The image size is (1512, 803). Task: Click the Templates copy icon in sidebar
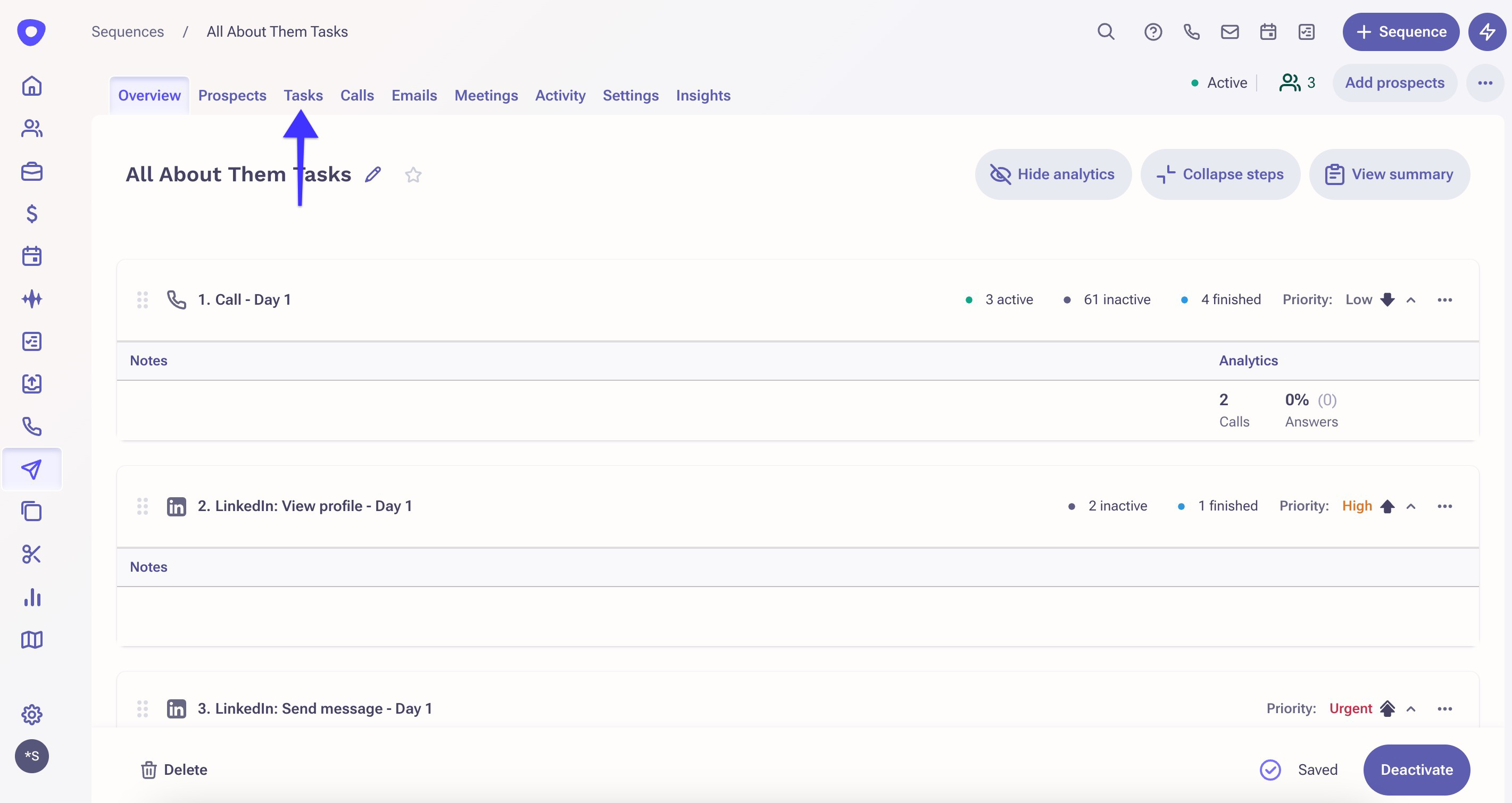(x=32, y=511)
